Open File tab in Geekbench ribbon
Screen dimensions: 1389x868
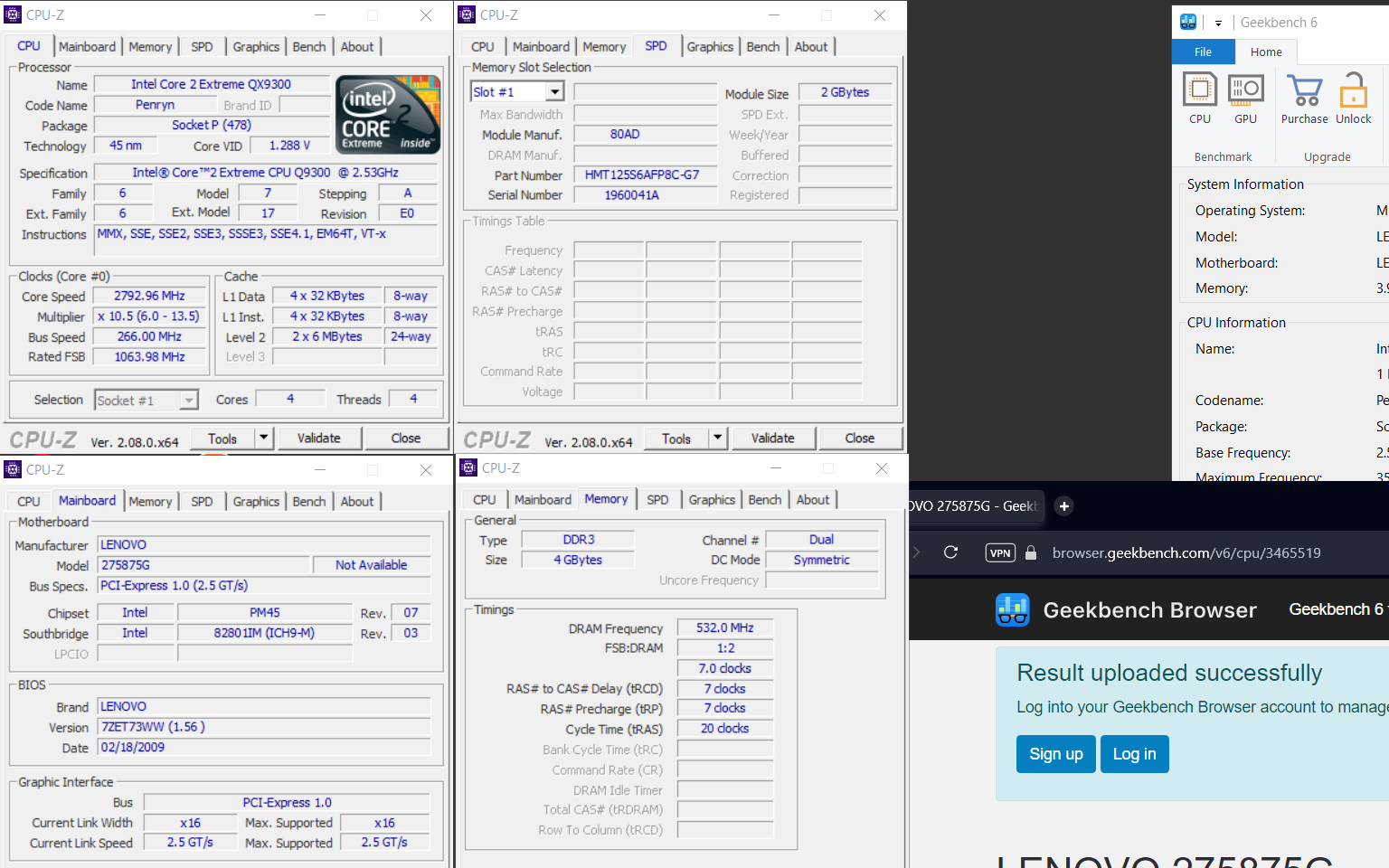[x=1203, y=52]
